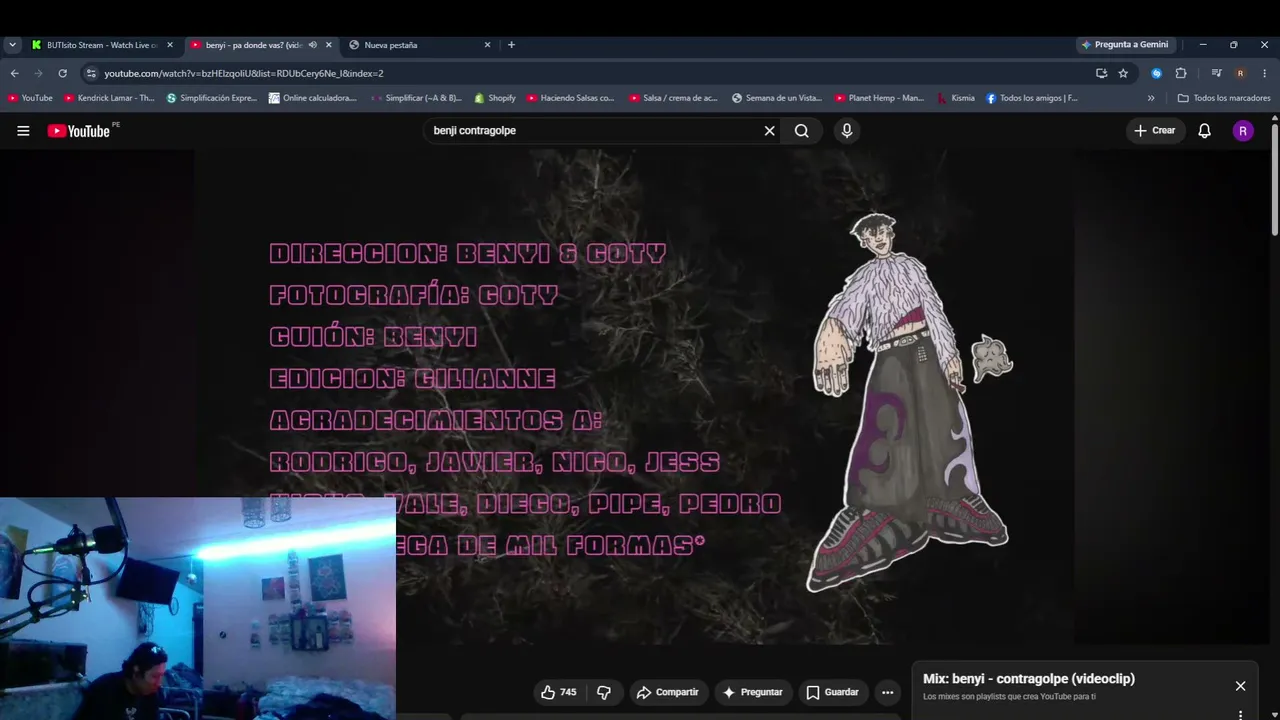Open Chrome three-dot menu
Image resolution: width=1280 pixels, height=720 pixels.
coord(1264,73)
